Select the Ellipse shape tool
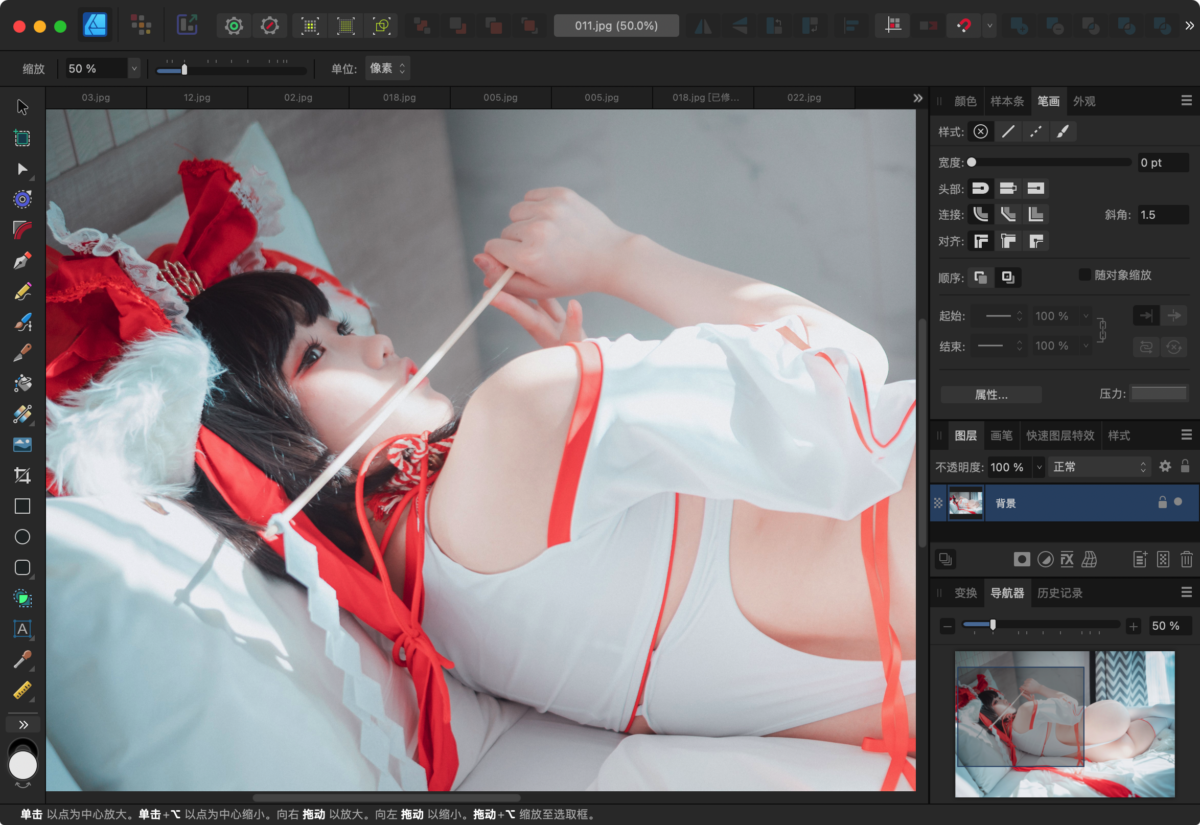1200x825 pixels. (x=22, y=537)
